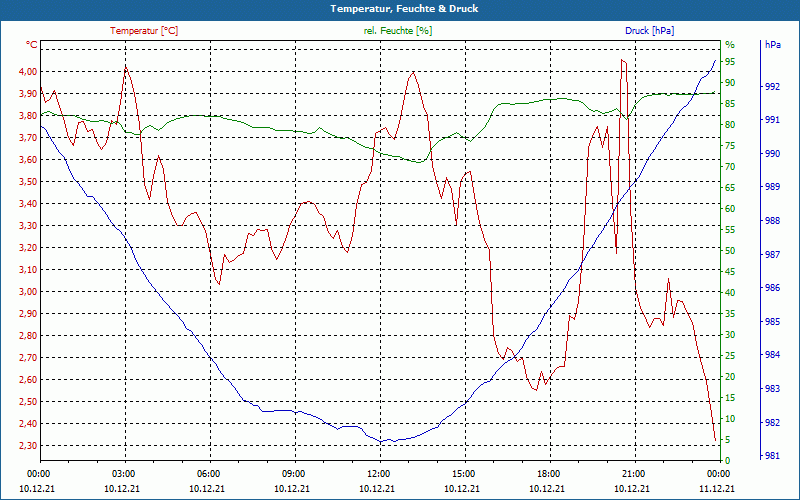Click green humidity axis value '25'
Screen dimensions: 800x500
point(730,356)
